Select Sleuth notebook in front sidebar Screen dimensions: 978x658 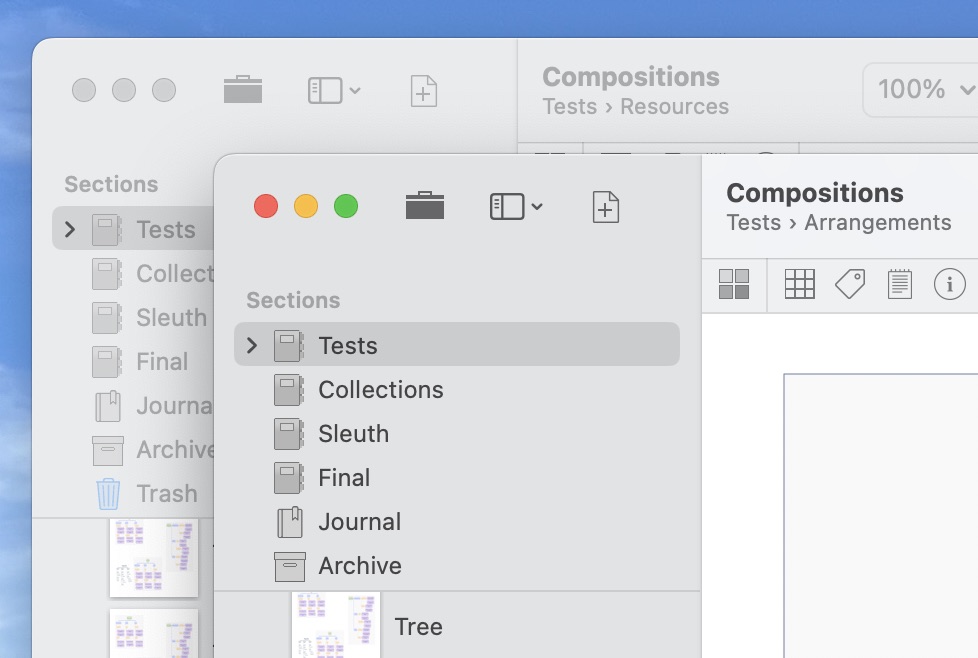click(x=353, y=434)
